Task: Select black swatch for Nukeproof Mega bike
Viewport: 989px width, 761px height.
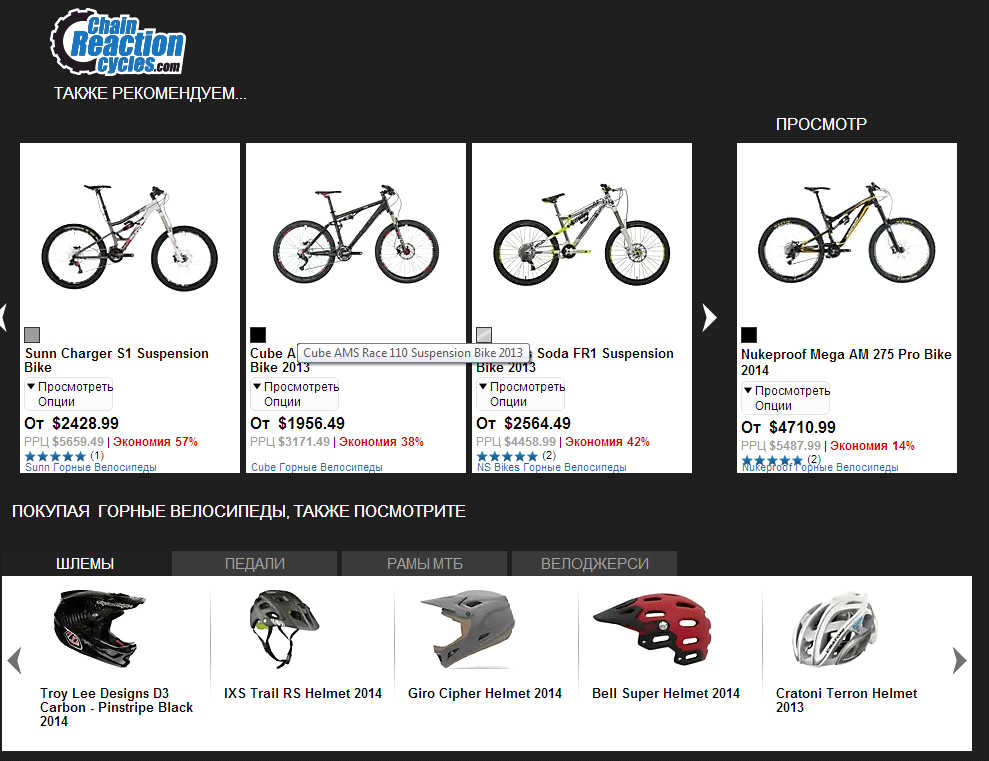Action: click(749, 335)
